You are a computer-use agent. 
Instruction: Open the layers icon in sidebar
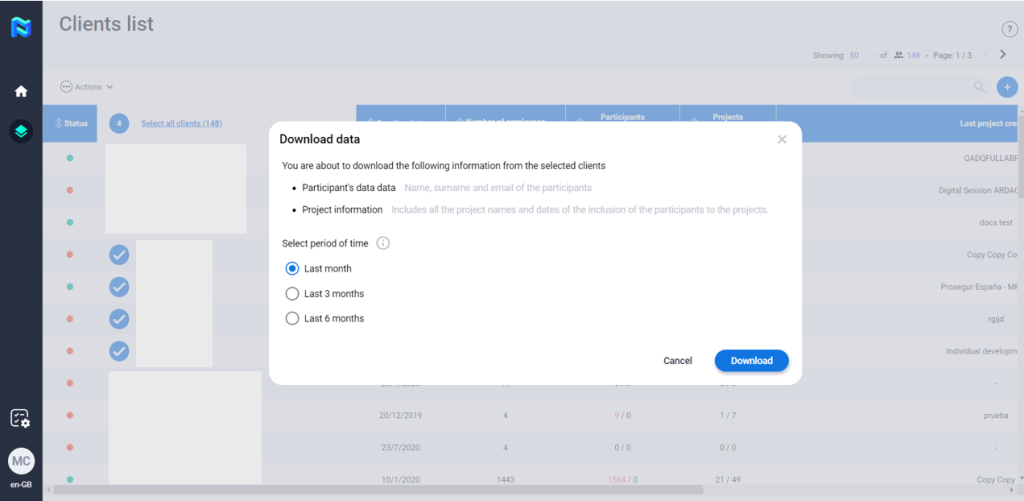(x=21, y=131)
